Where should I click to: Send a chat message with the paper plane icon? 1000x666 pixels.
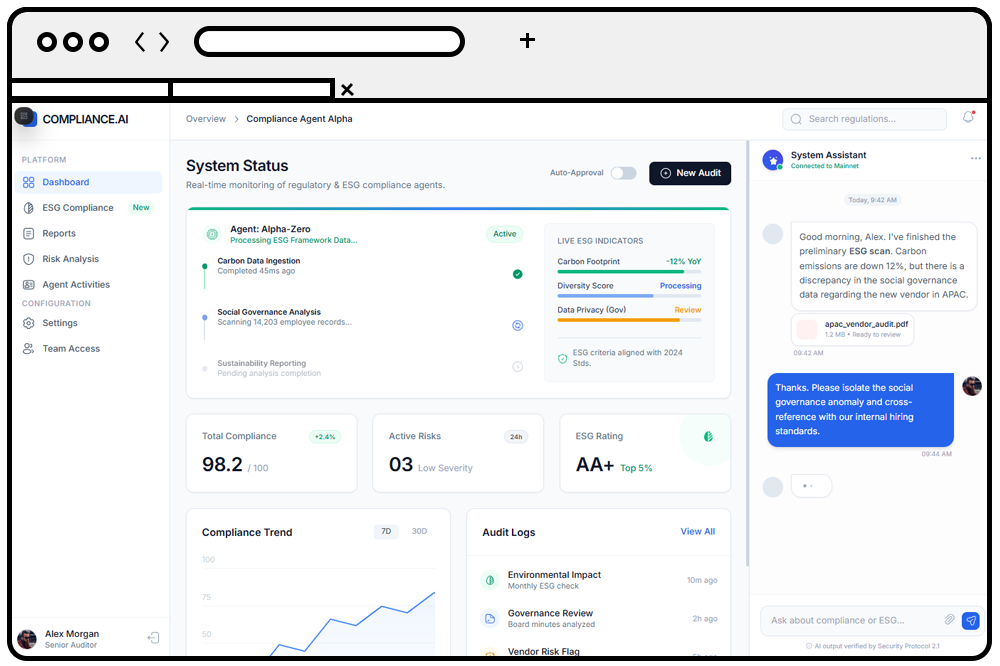[970, 620]
